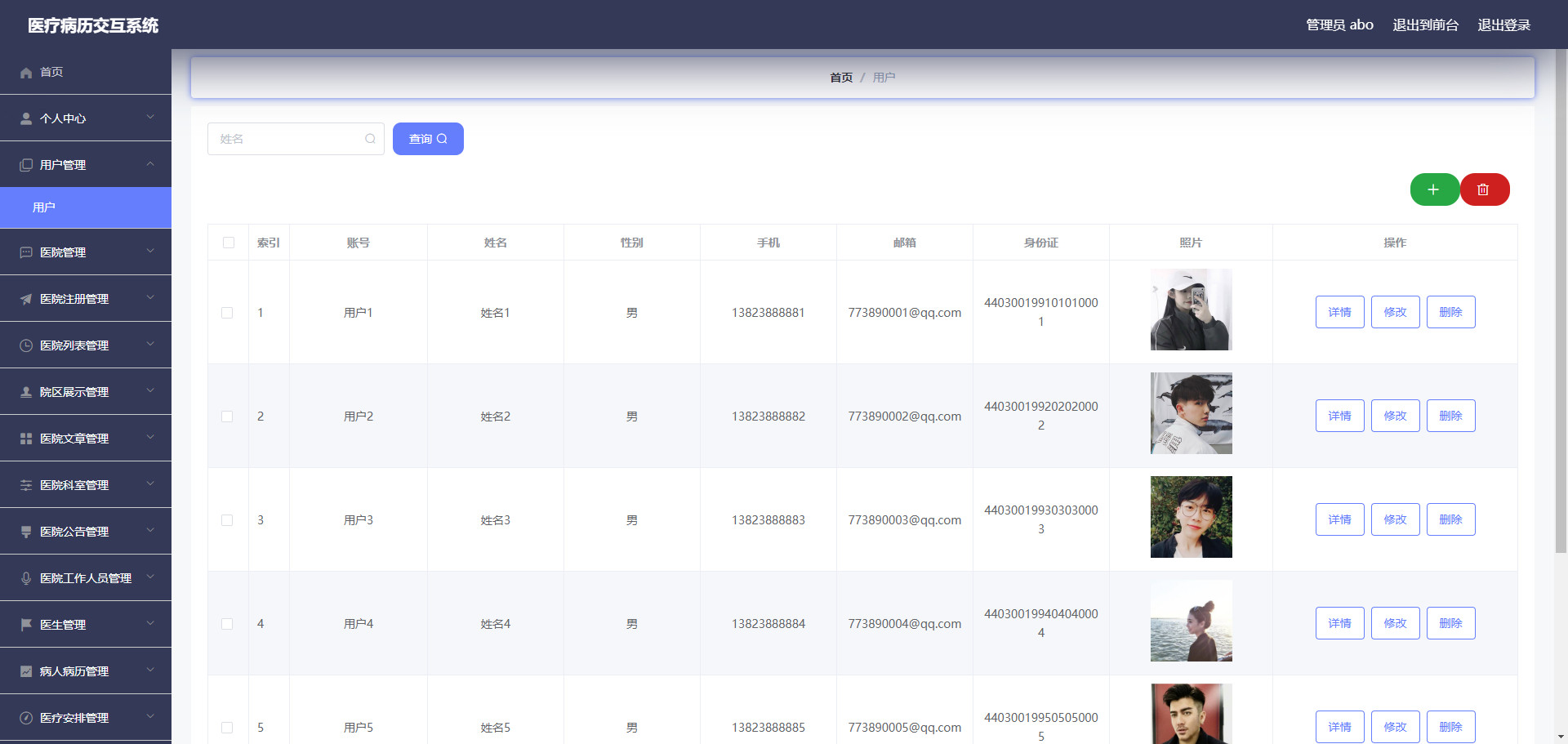The width and height of the screenshot is (1568, 744).
Task: Click the 管理员 abo label in header
Action: pyautogui.click(x=1339, y=25)
